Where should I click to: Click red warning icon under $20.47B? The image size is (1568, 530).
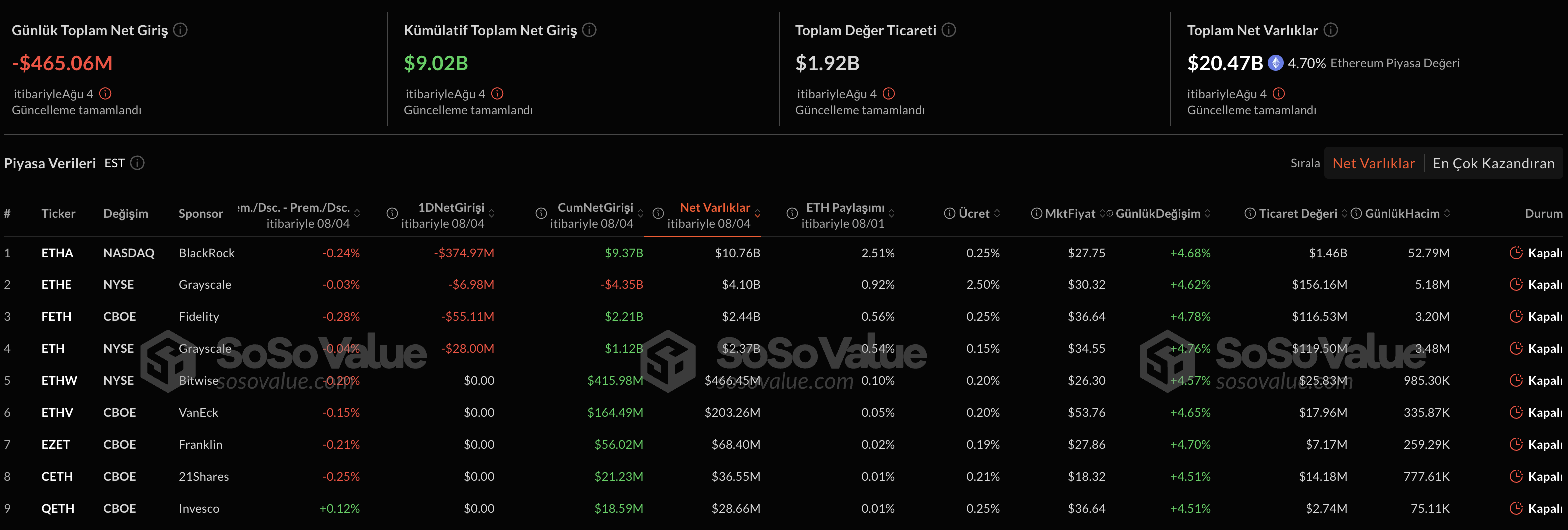pos(1278,94)
